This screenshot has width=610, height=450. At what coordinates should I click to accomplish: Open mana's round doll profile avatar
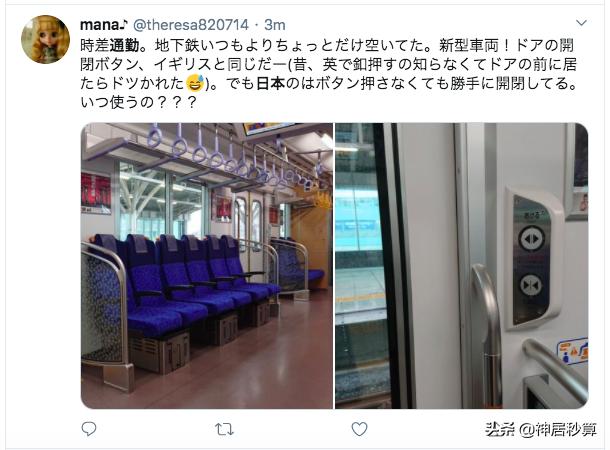coord(46,39)
